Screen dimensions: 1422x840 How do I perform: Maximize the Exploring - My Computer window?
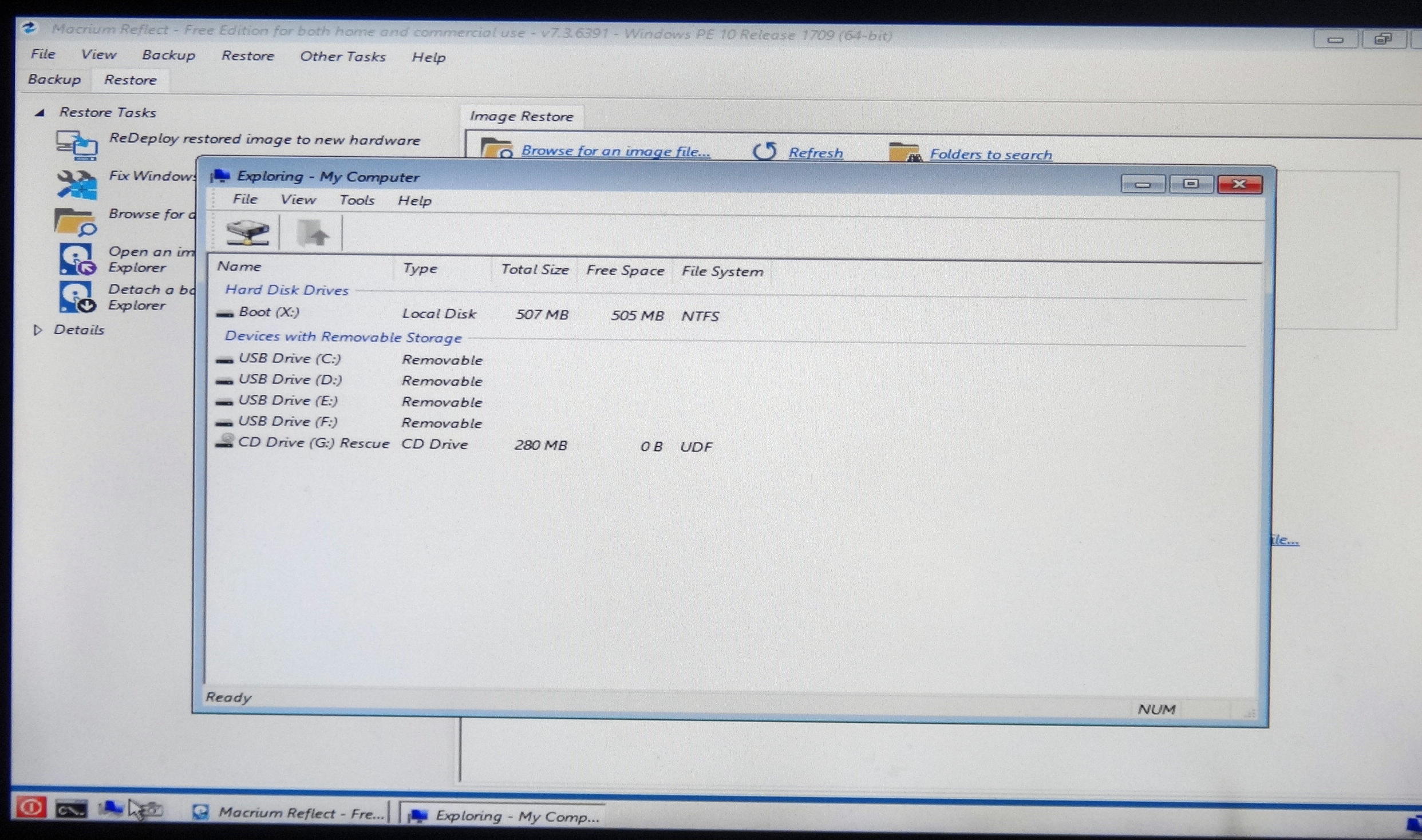coord(1191,184)
